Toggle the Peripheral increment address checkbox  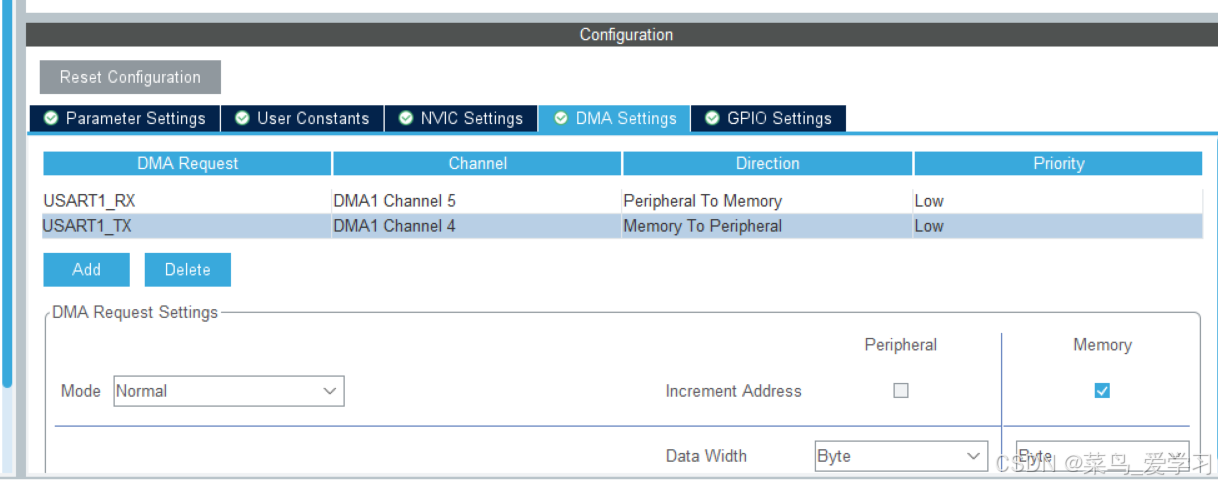tap(901, 391)
